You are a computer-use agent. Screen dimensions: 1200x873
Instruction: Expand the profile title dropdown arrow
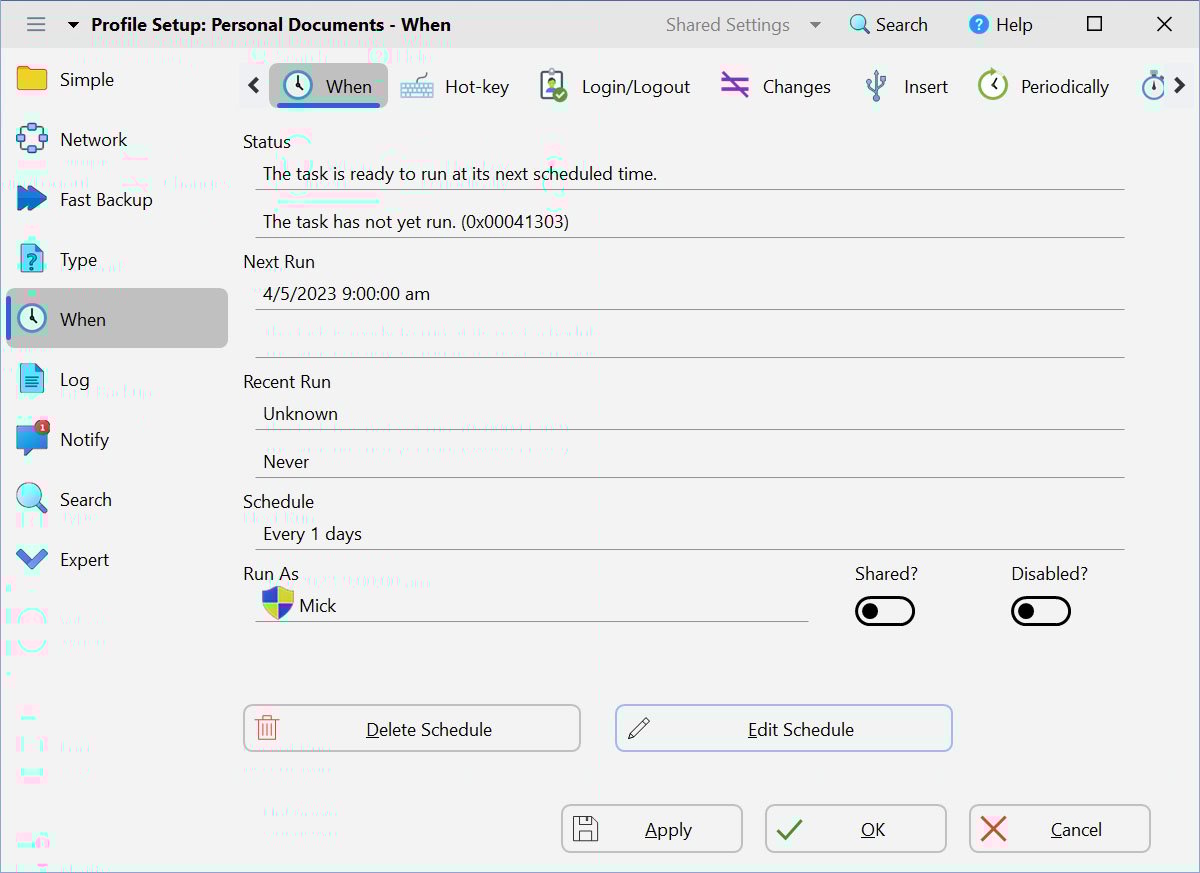pyautogui.click(x=73, y=25)
